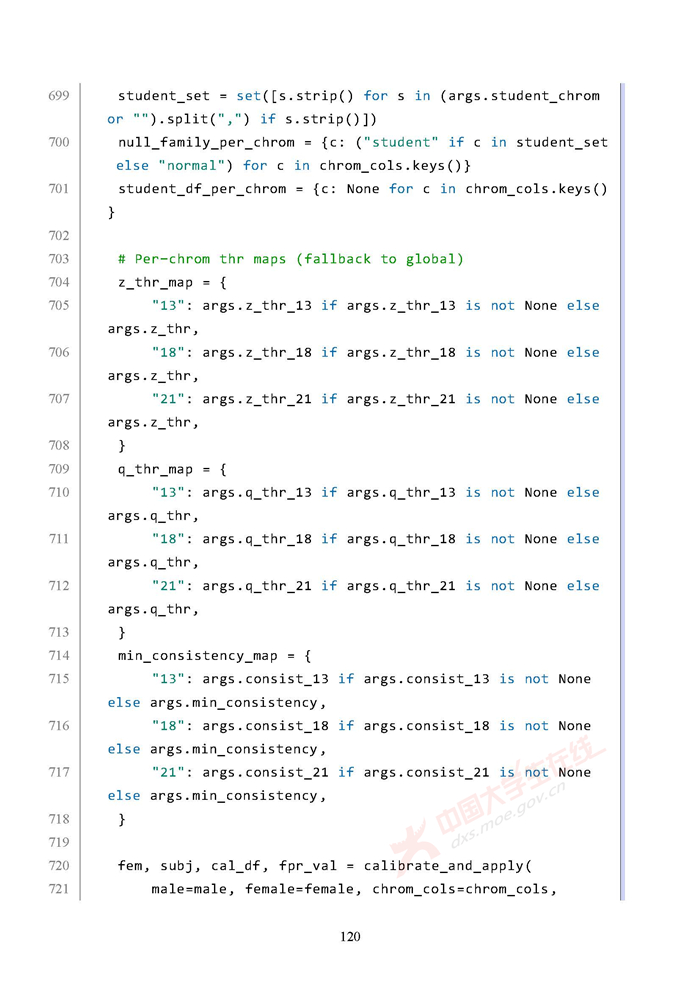Click the closing brace on line 718
The width and height of the screenshot is (700, 989).
tap(122, 819)
